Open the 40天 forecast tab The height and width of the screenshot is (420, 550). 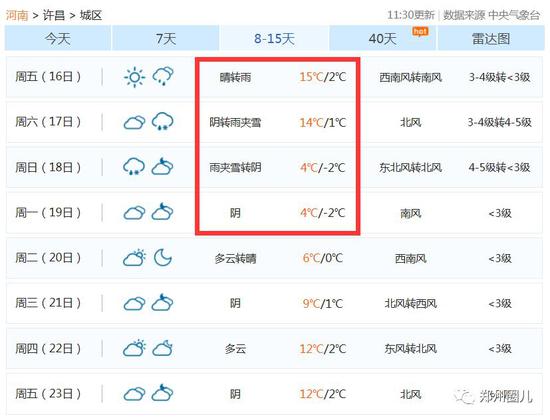click(382, 38)
